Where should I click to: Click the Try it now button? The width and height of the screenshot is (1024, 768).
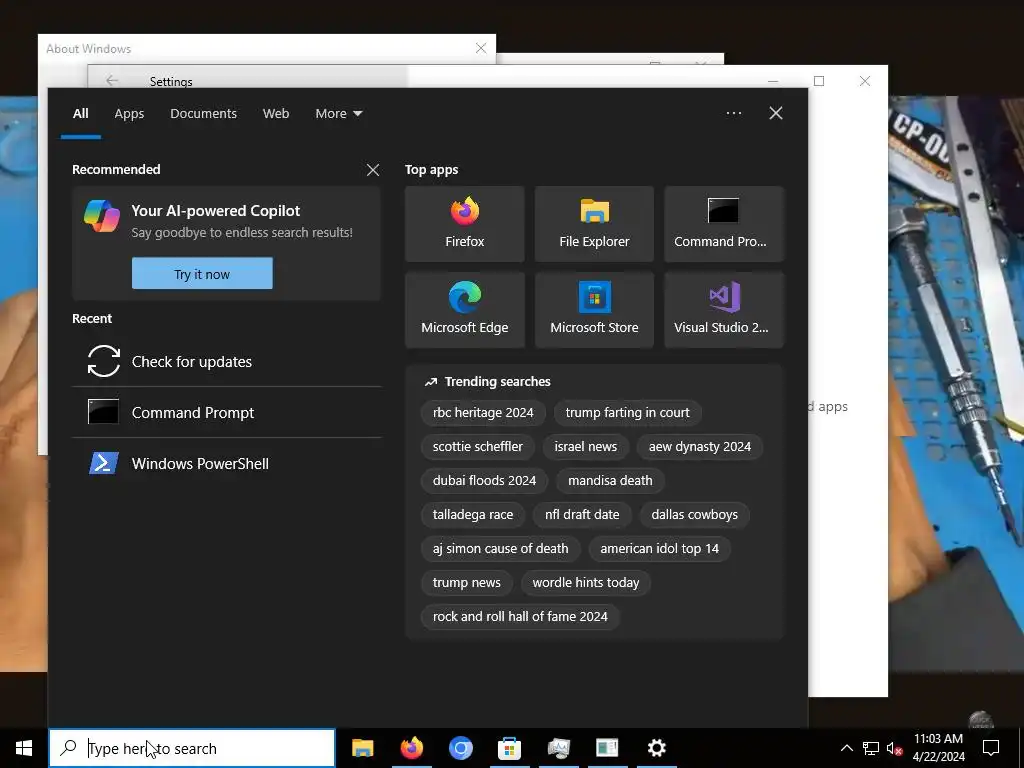tap(202, 274)
